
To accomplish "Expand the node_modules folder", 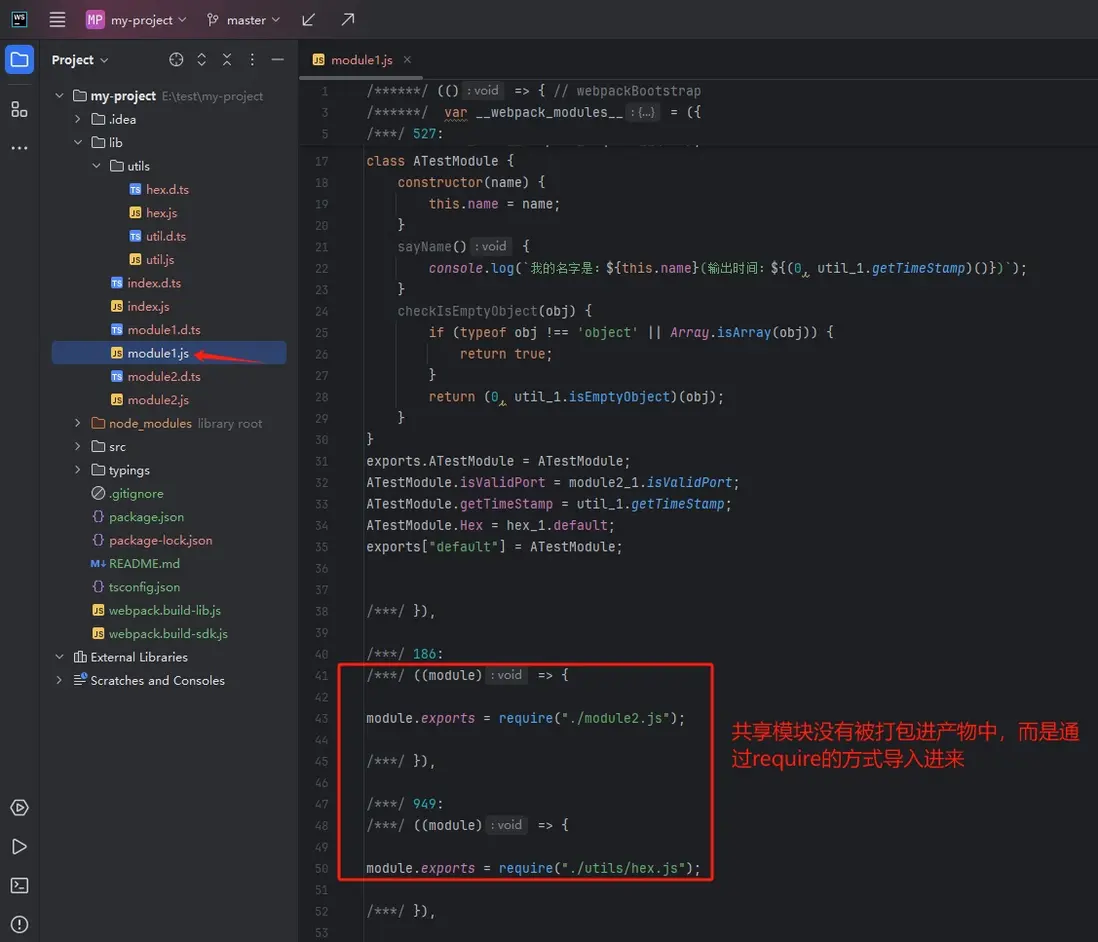I will (78, 423).
